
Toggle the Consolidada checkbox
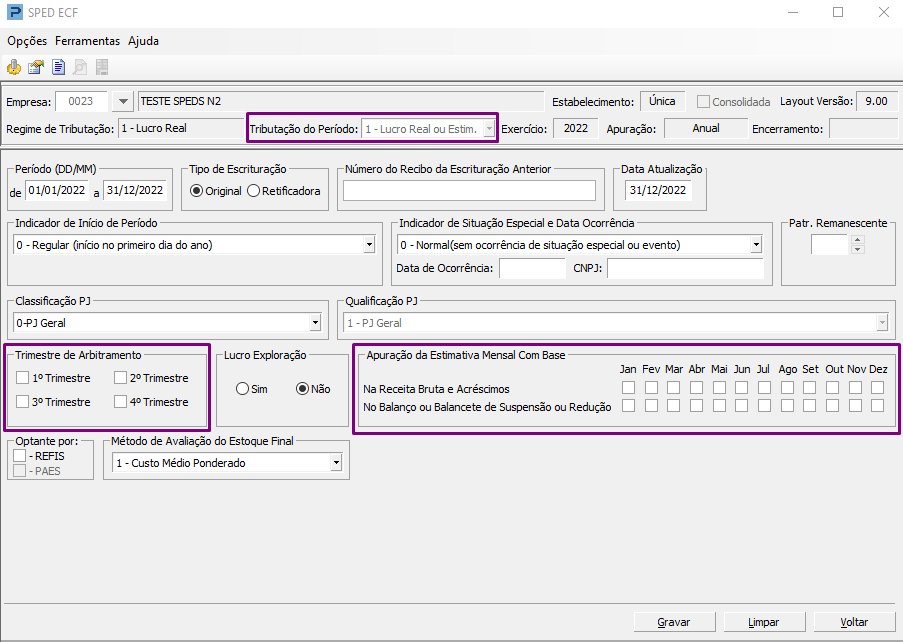click(x=703, y=101)
